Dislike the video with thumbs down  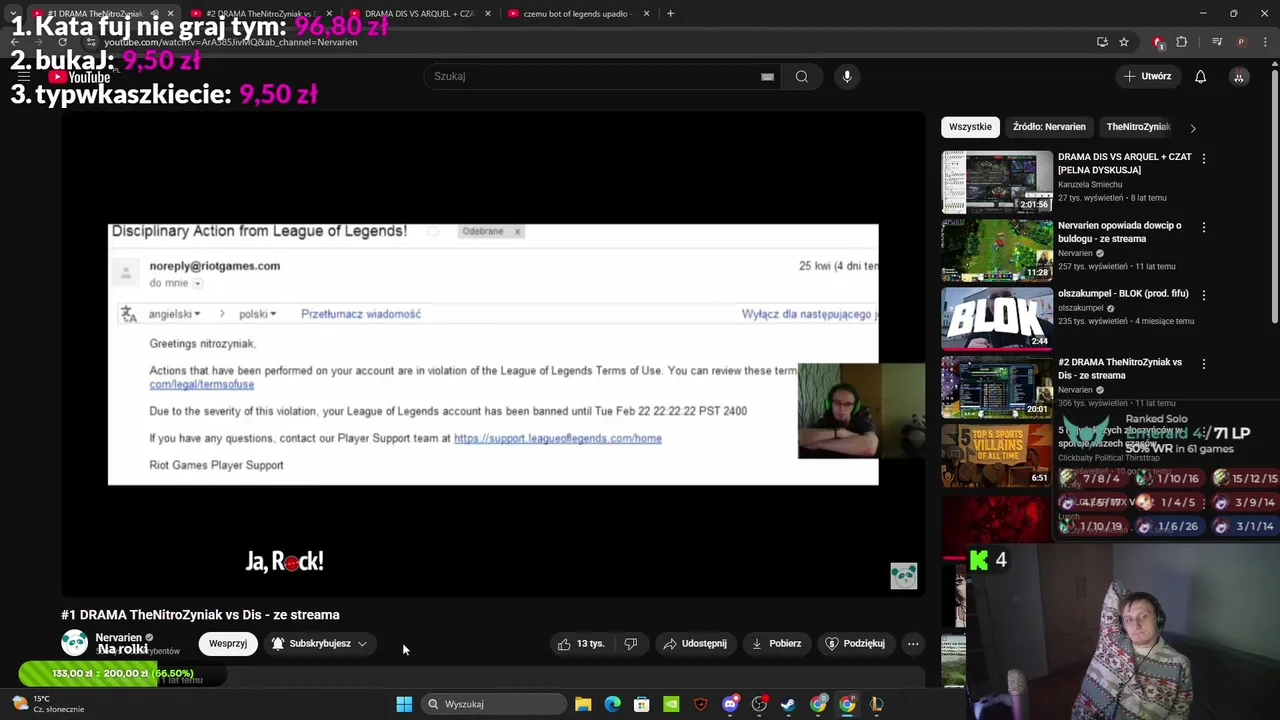[x=631, y=644]
